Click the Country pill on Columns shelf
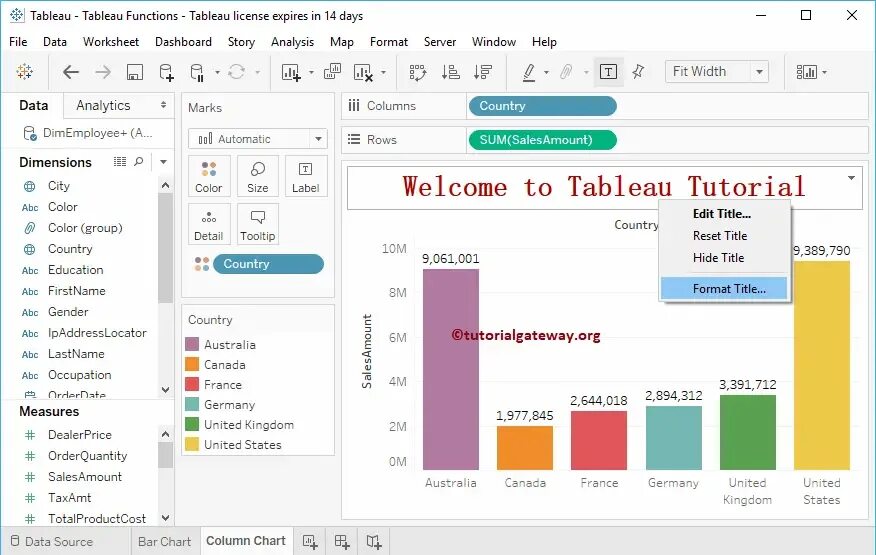The image size is (876, 555). (542, 106)
